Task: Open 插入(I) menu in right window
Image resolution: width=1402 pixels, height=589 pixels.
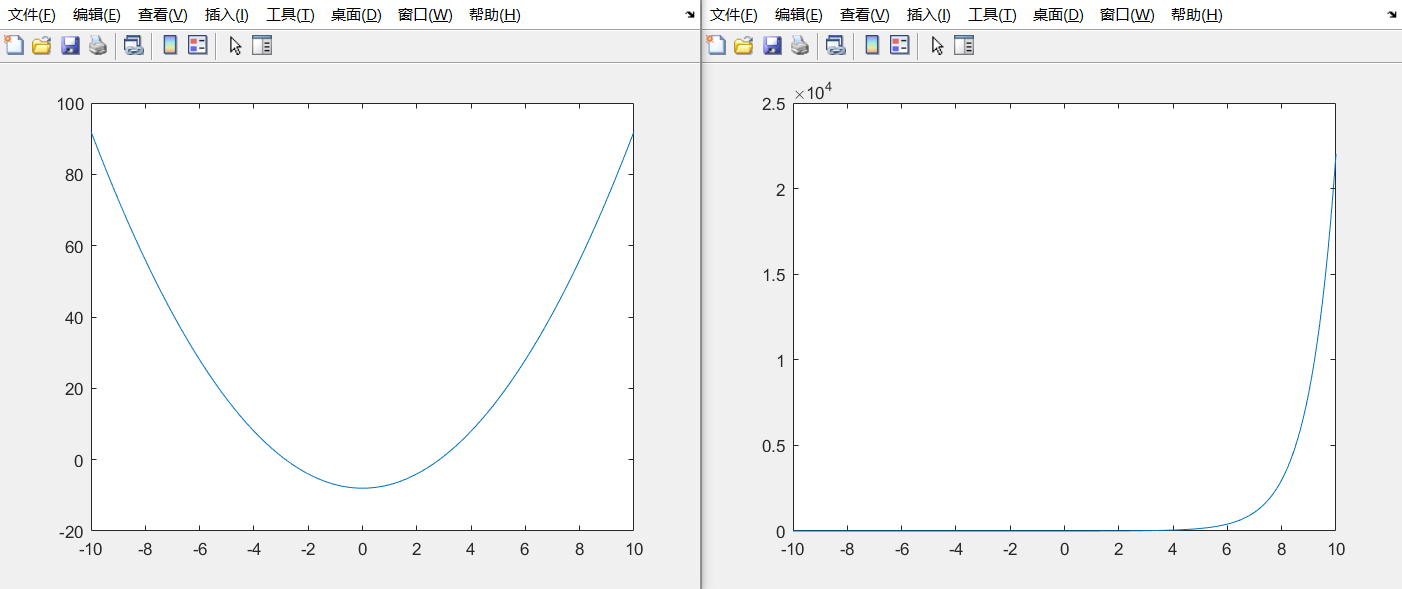Action: (929, 15)
